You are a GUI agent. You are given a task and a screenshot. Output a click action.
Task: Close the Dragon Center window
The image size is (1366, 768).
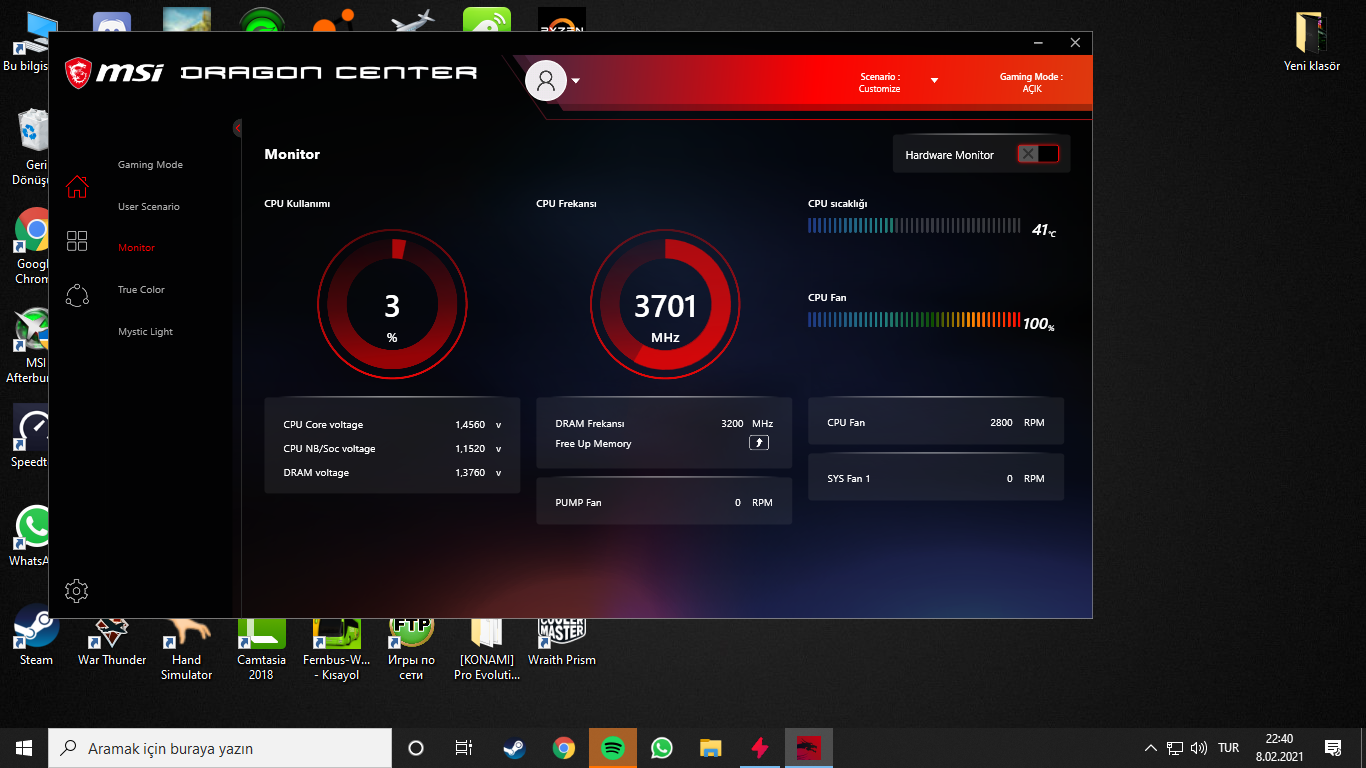click(1075, 43)
